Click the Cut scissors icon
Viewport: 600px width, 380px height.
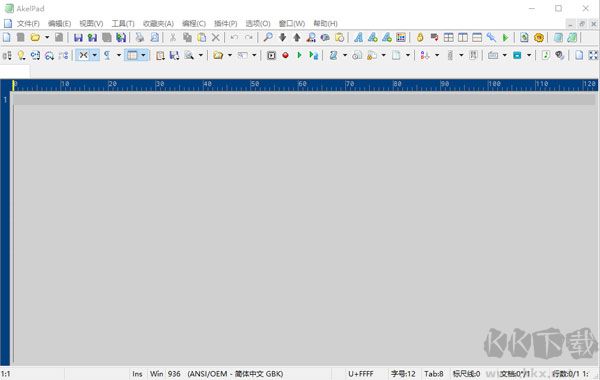(x=173, y=37)
